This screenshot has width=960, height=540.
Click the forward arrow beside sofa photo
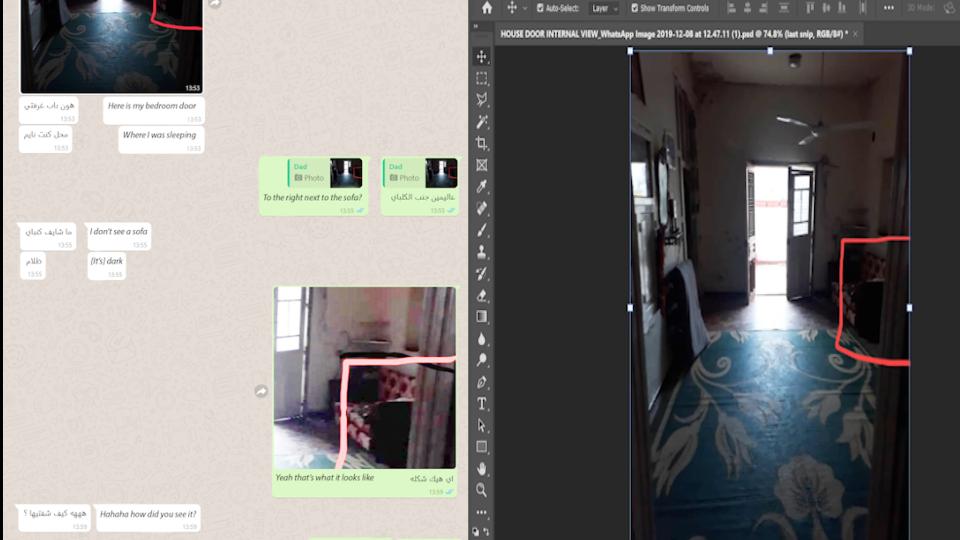tap(261, 390)
